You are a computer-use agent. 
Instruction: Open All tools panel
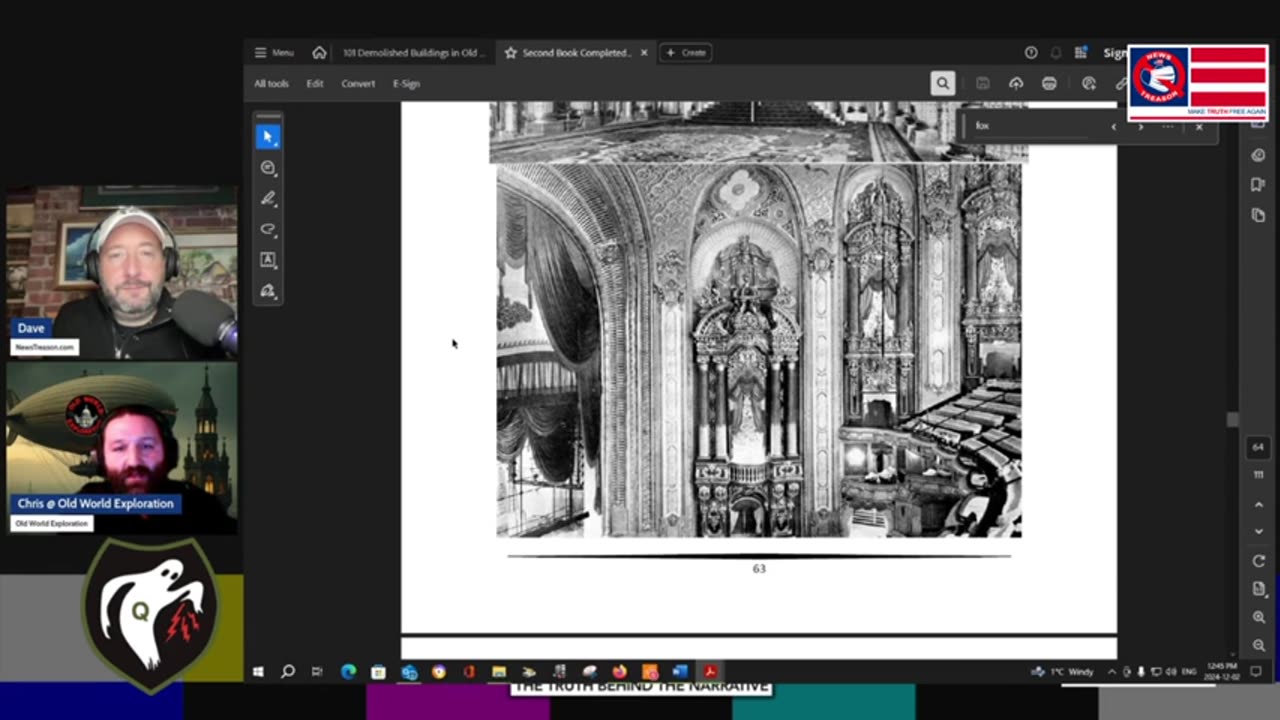tap(271, 84)
